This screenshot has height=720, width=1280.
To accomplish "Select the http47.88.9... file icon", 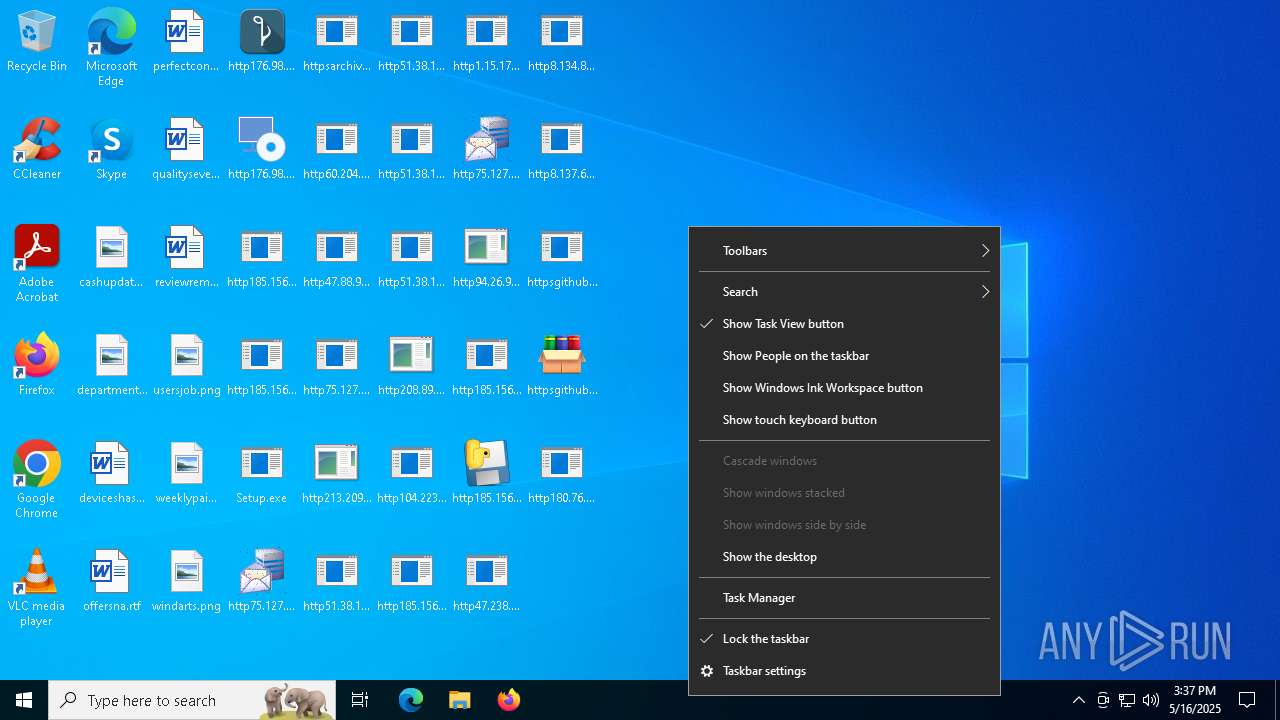I will point(336,258).
